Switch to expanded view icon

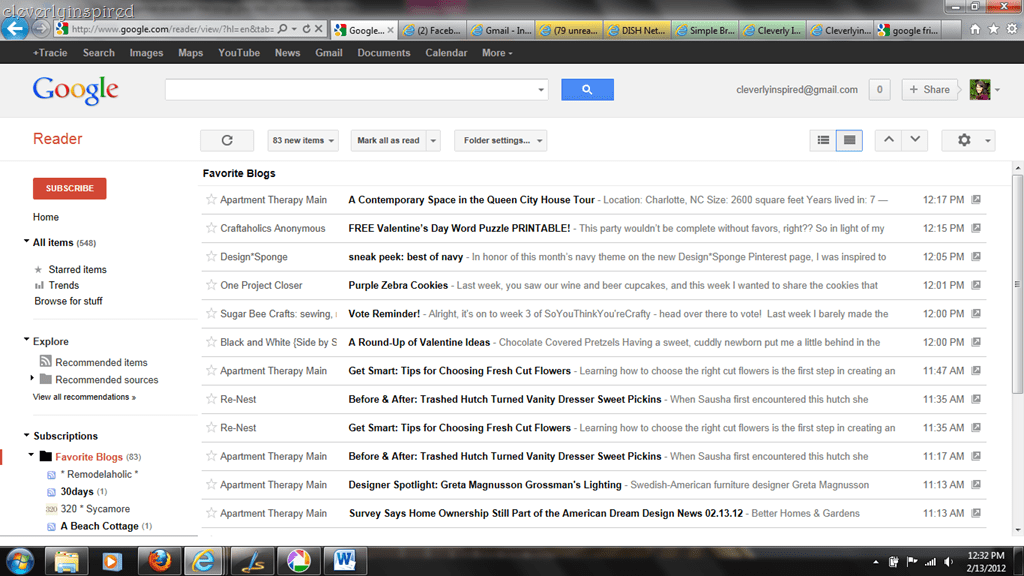(x=849, y=140)
